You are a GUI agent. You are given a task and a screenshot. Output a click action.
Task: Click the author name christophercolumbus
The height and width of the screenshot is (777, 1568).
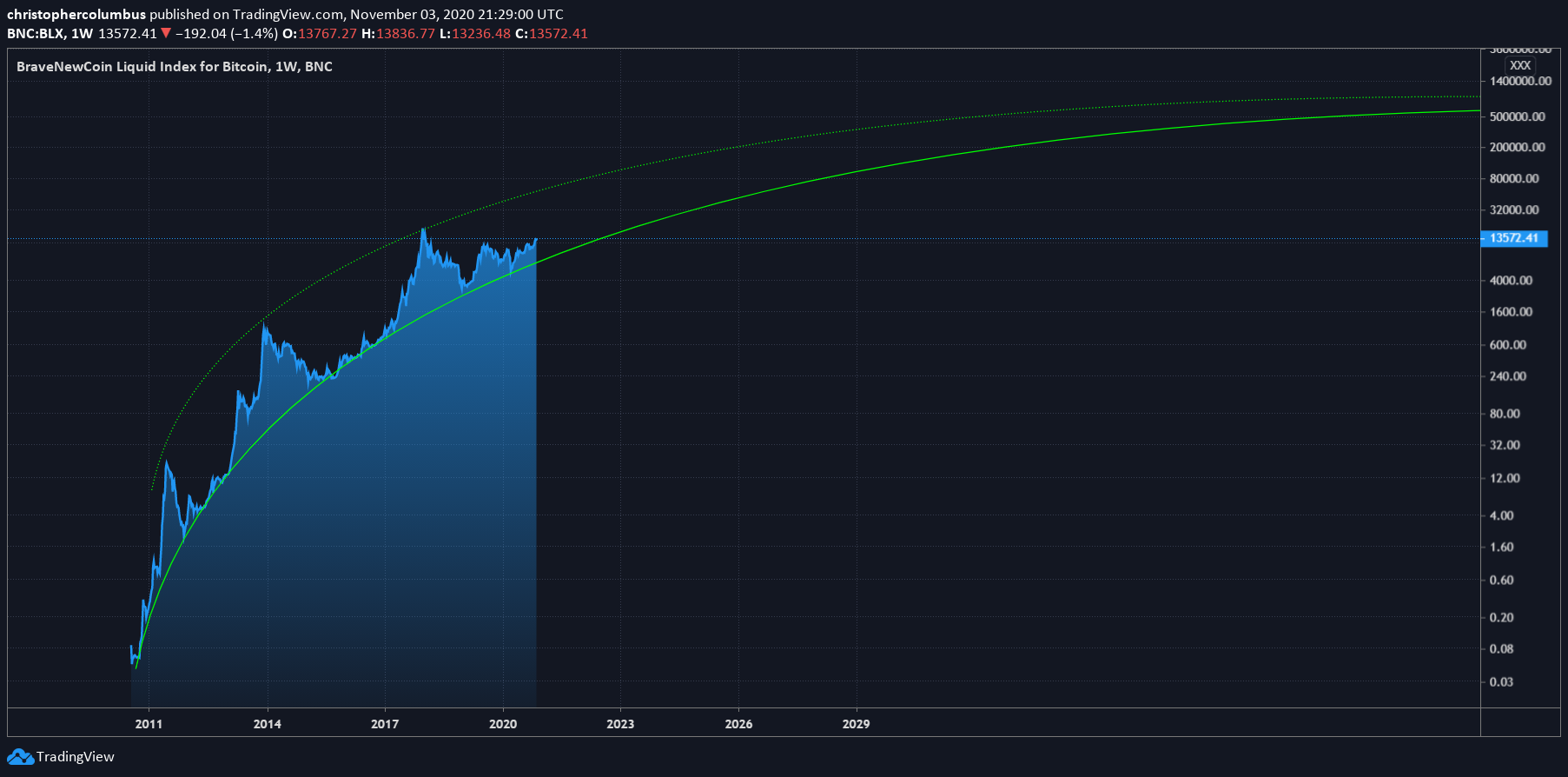(76, 15)
